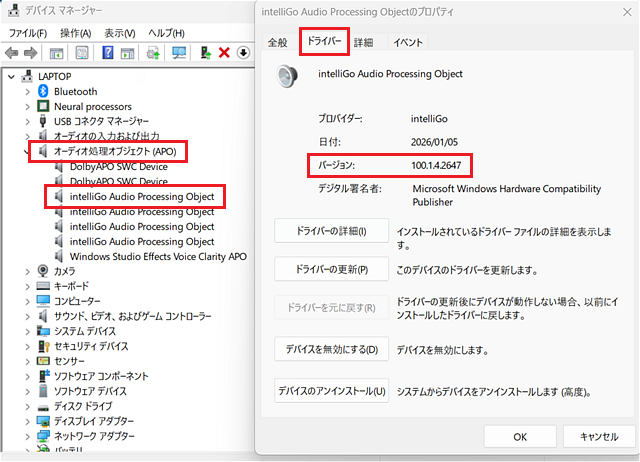Expand the Neural processors node
Image resolution: width=640 pixels, height=462 pixels.
point(27,107)
